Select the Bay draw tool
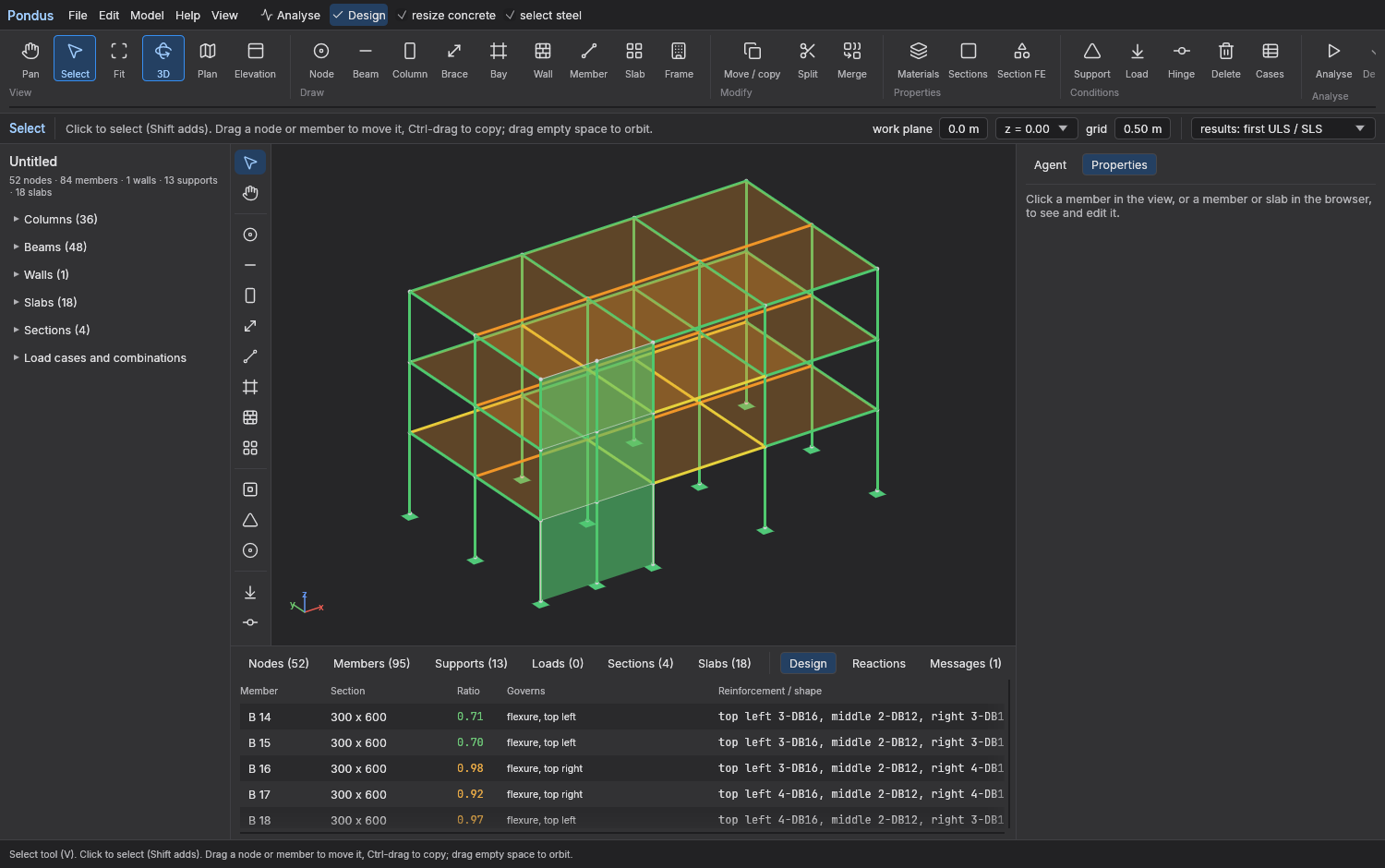Viewport: 1385px width, 868px height. (499, 58)
